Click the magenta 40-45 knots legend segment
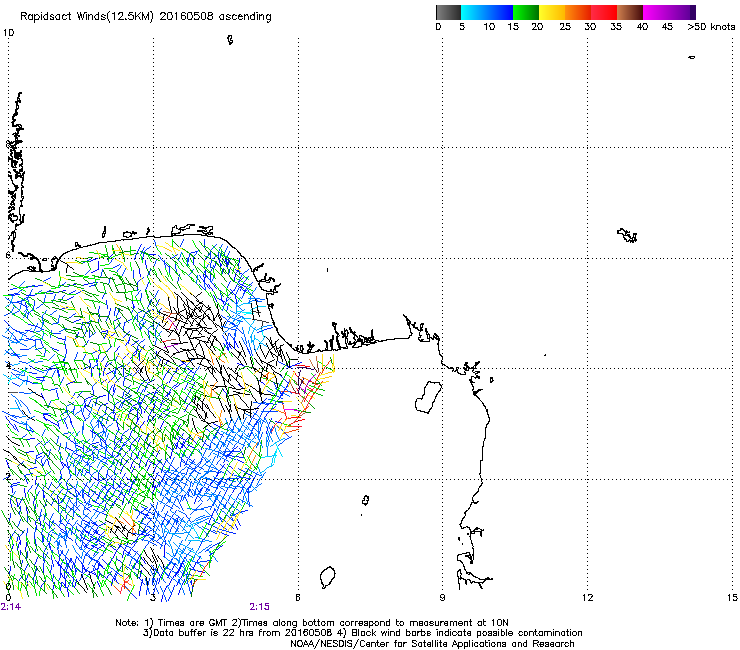 [x=656, y=12]
